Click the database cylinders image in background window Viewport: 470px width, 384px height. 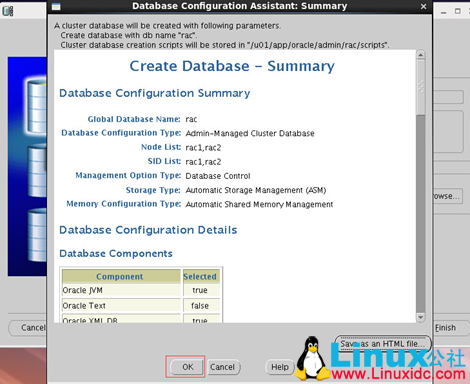click(27, 166)
